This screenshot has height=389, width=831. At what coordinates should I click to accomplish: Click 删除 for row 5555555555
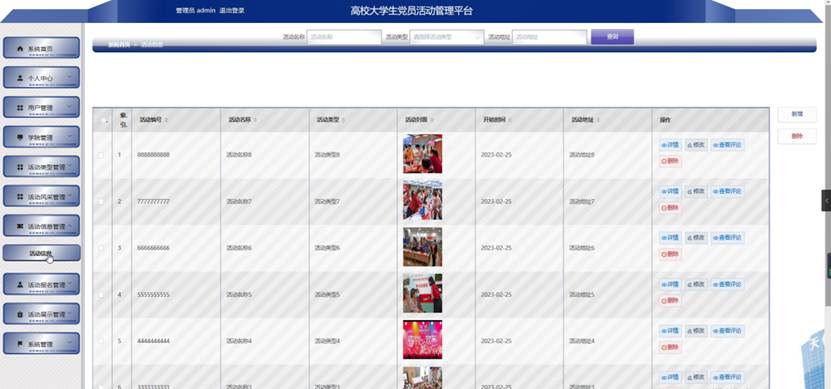(x=670, y=300)
